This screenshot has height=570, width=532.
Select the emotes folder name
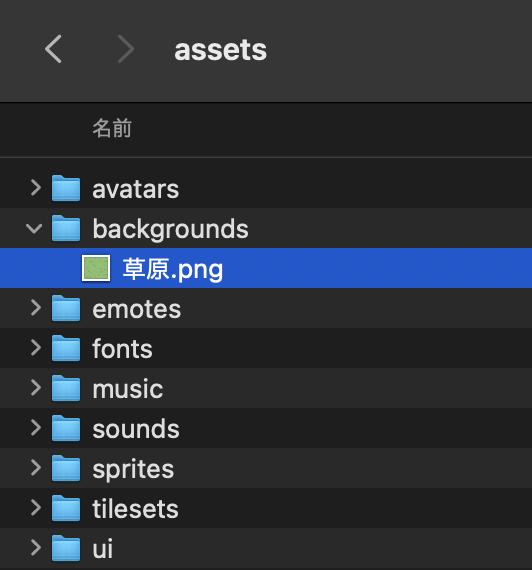click(x=137, y=309)
